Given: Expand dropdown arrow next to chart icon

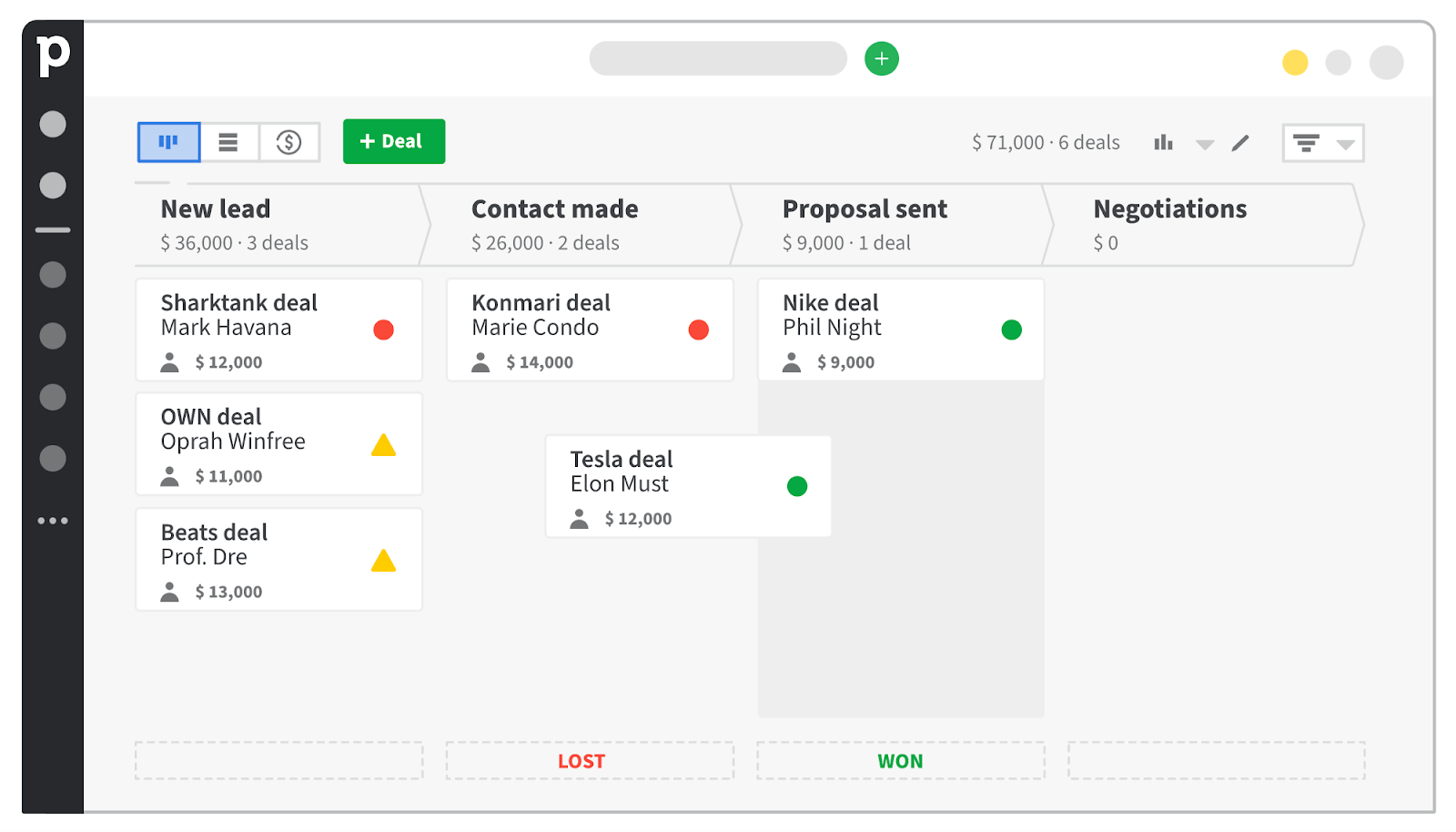Looking at the screenshot, I should click(1205, 144).
